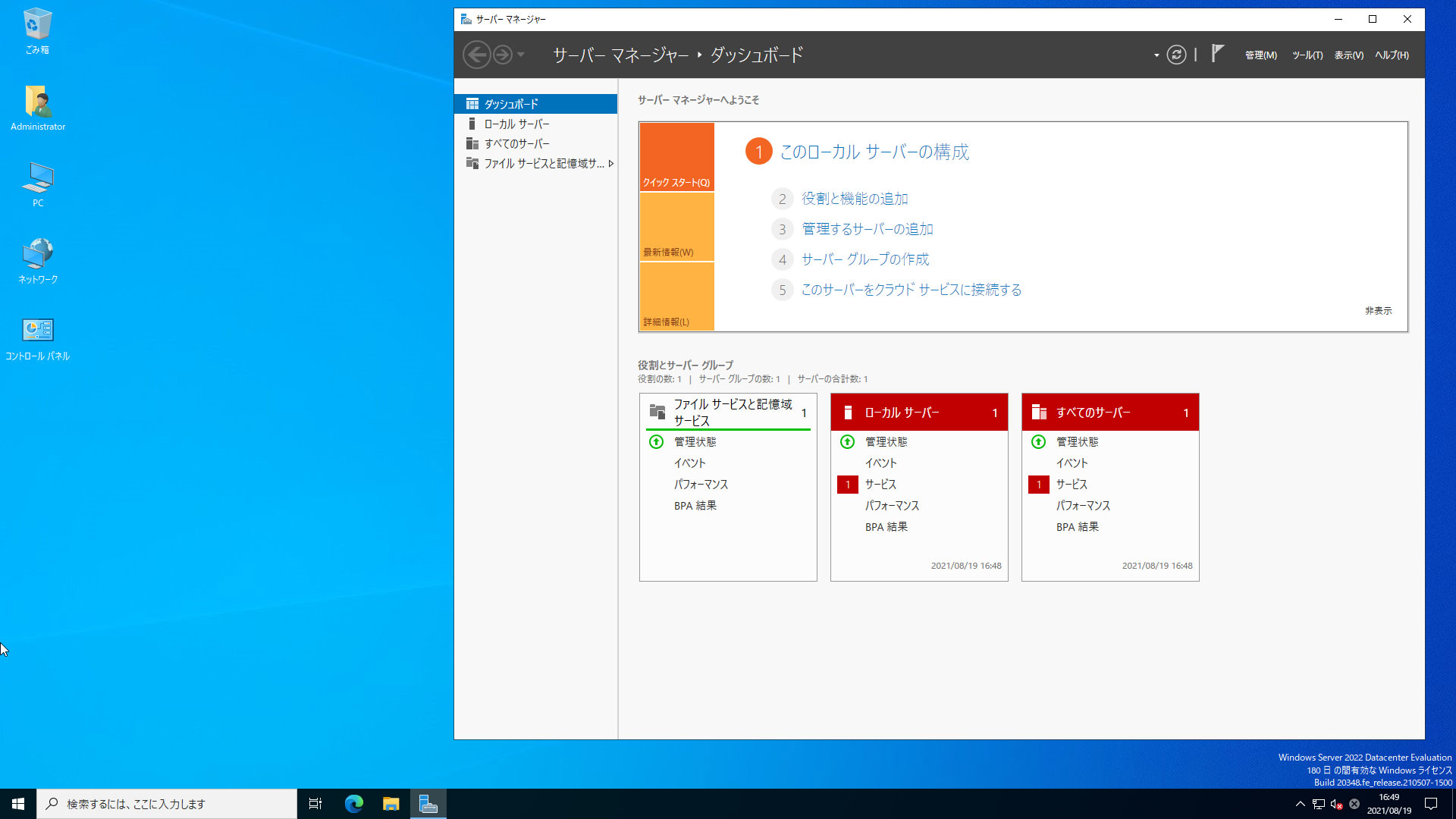Image resolution: width=1456 pixels, height=819 pixels.
Task: Click 管理状態 green icon in ローカル サーバー tile
Action: pos(848,441)
